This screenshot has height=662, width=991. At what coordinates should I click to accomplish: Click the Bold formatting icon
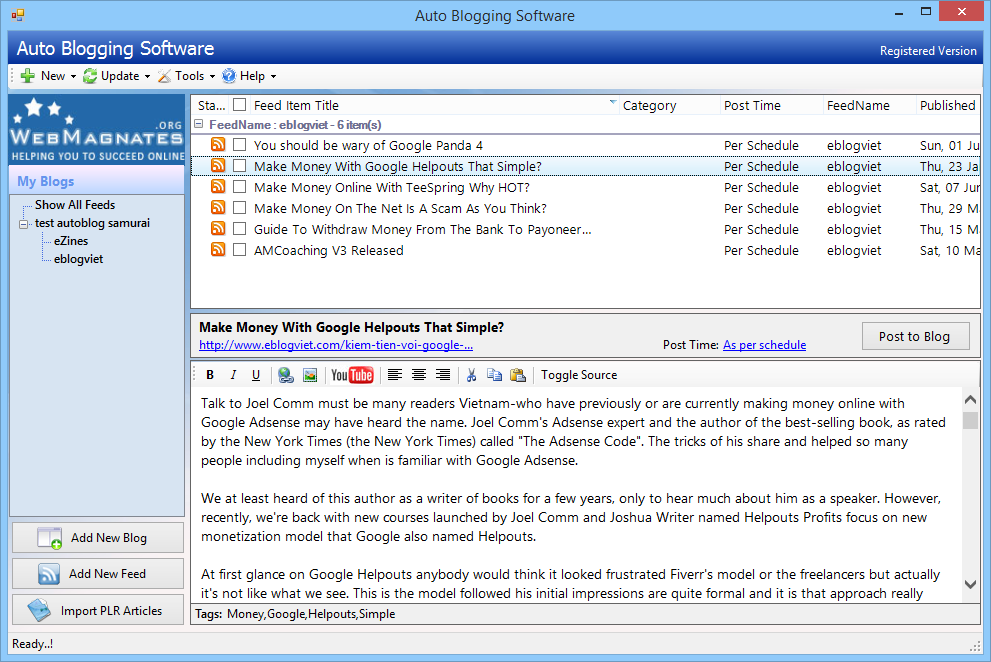[210, 375]
